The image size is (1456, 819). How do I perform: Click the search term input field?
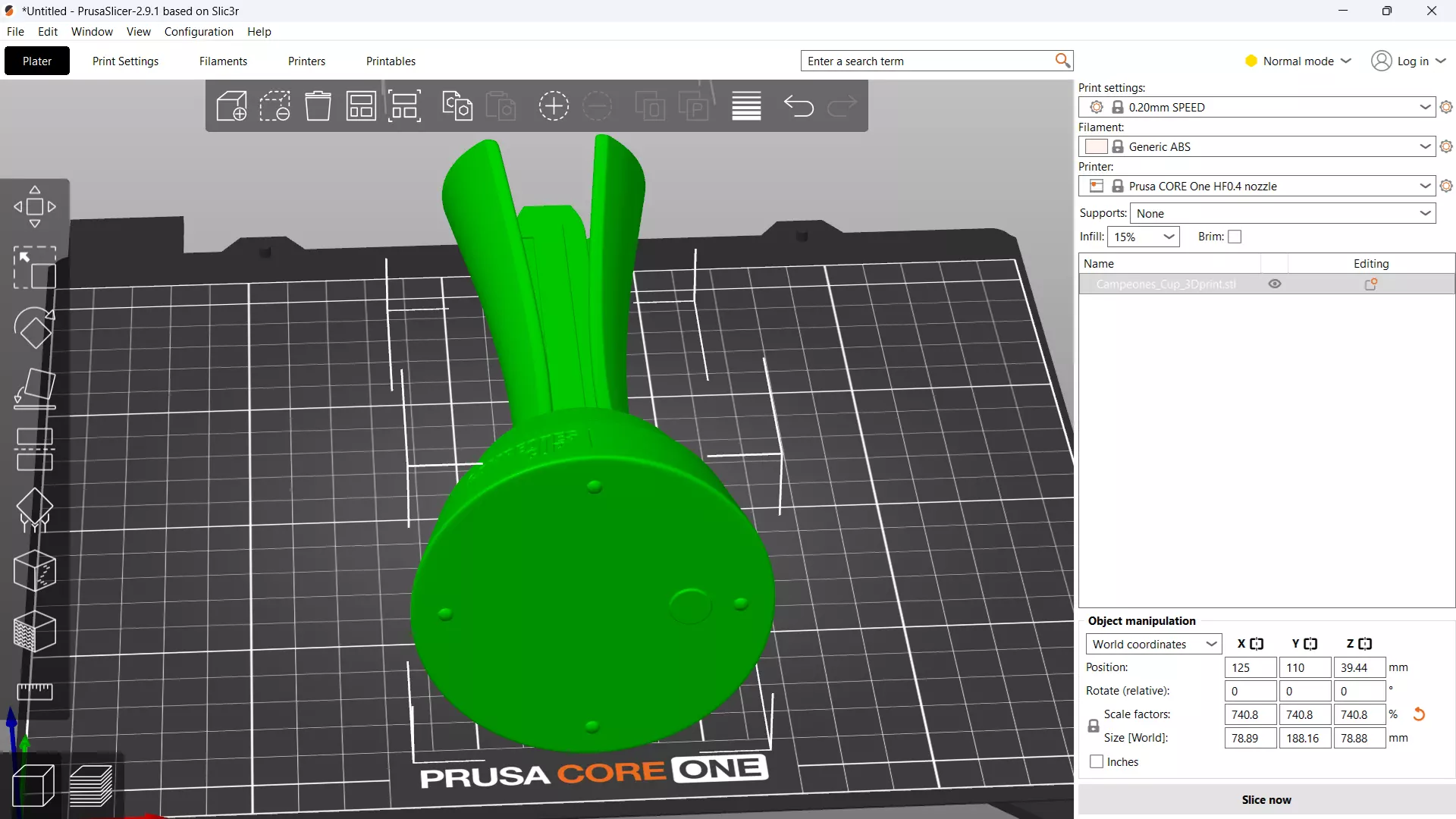[927, 61]
